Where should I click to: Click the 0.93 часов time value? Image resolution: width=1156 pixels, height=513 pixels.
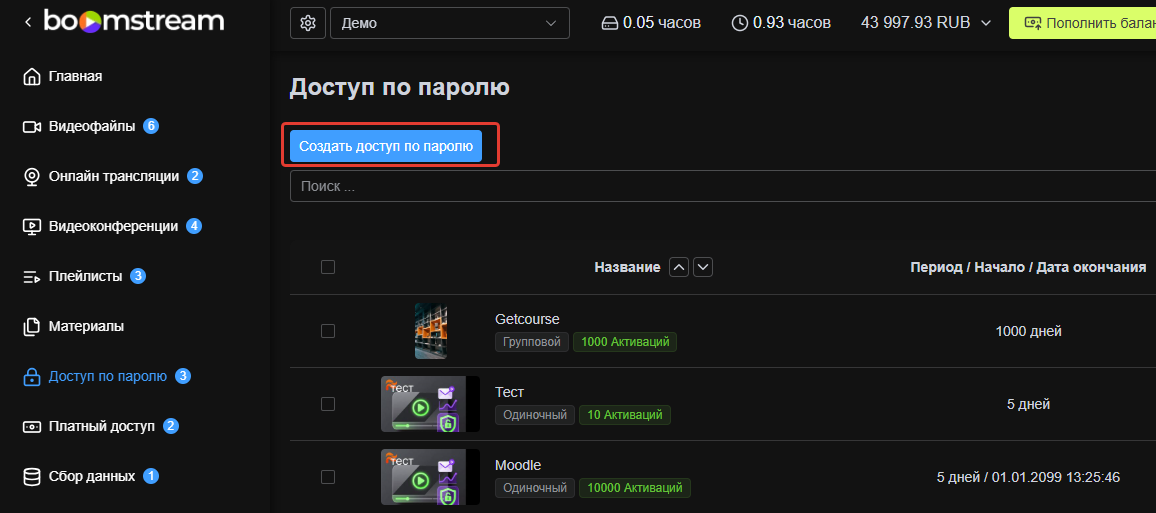[792, 24]
